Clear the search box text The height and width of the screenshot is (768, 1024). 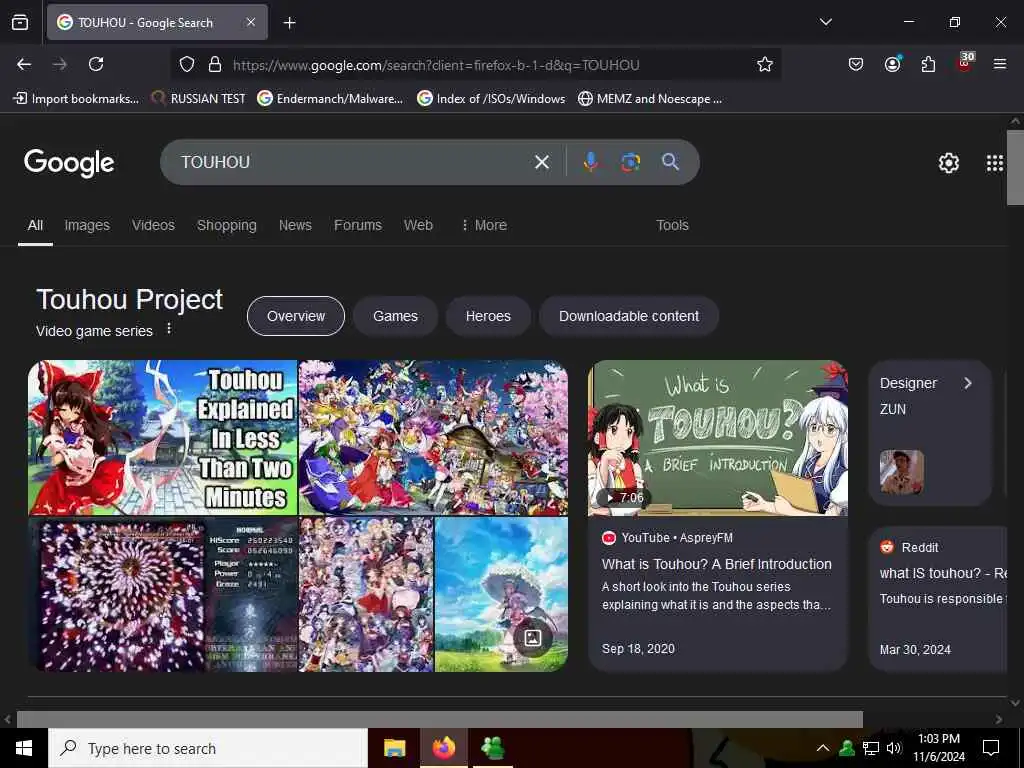click(541, 162)
